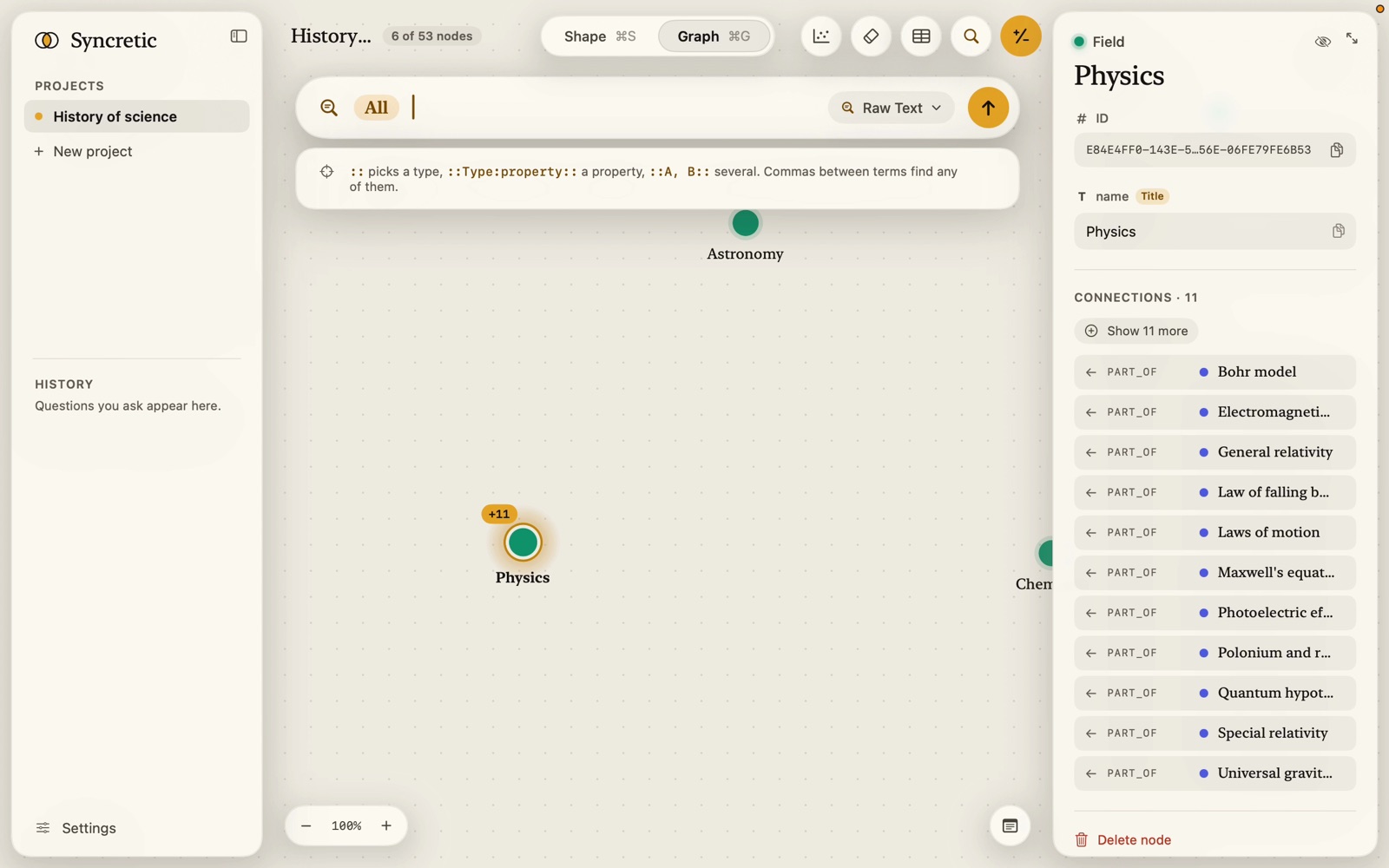Click the search magnifier toolbar icon

tap(971, 36)
